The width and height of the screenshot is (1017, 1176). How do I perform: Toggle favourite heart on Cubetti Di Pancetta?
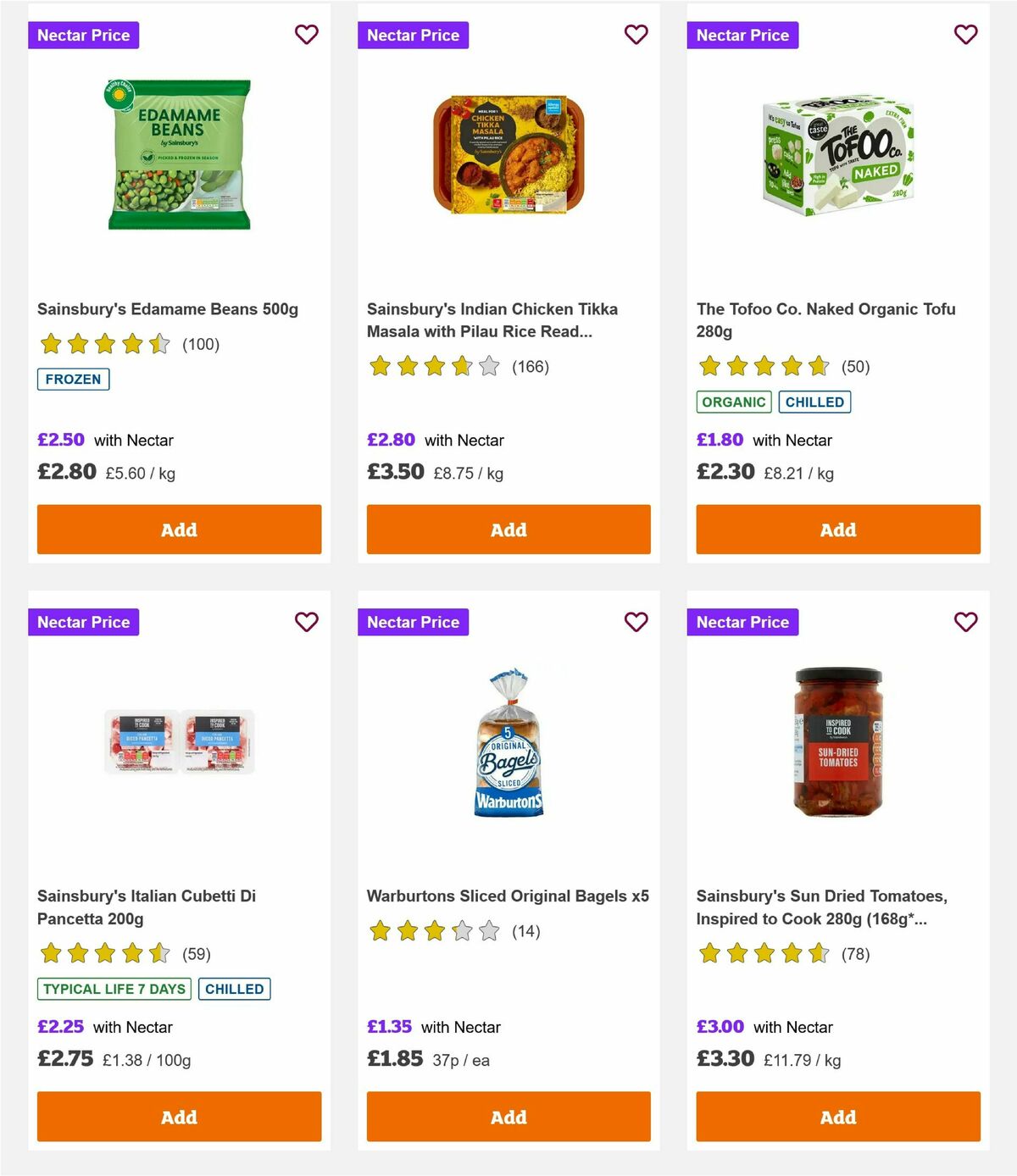pyautogui.click(x=306, y=621)
